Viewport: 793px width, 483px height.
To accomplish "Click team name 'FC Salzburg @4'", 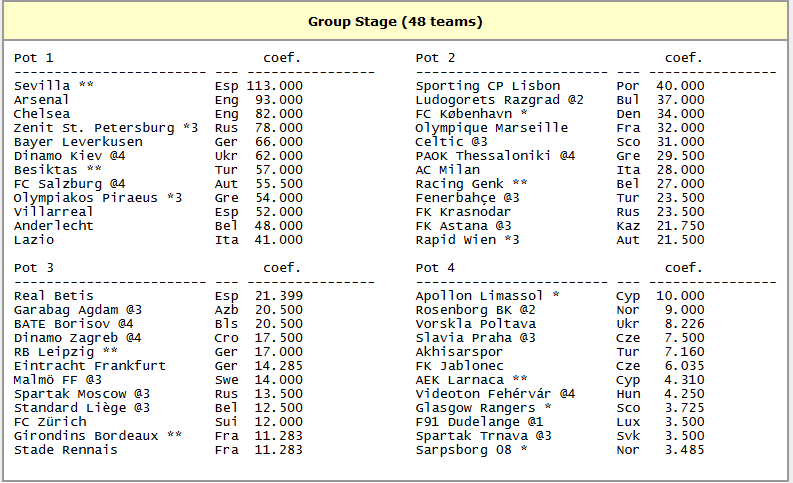I will 70,184.
